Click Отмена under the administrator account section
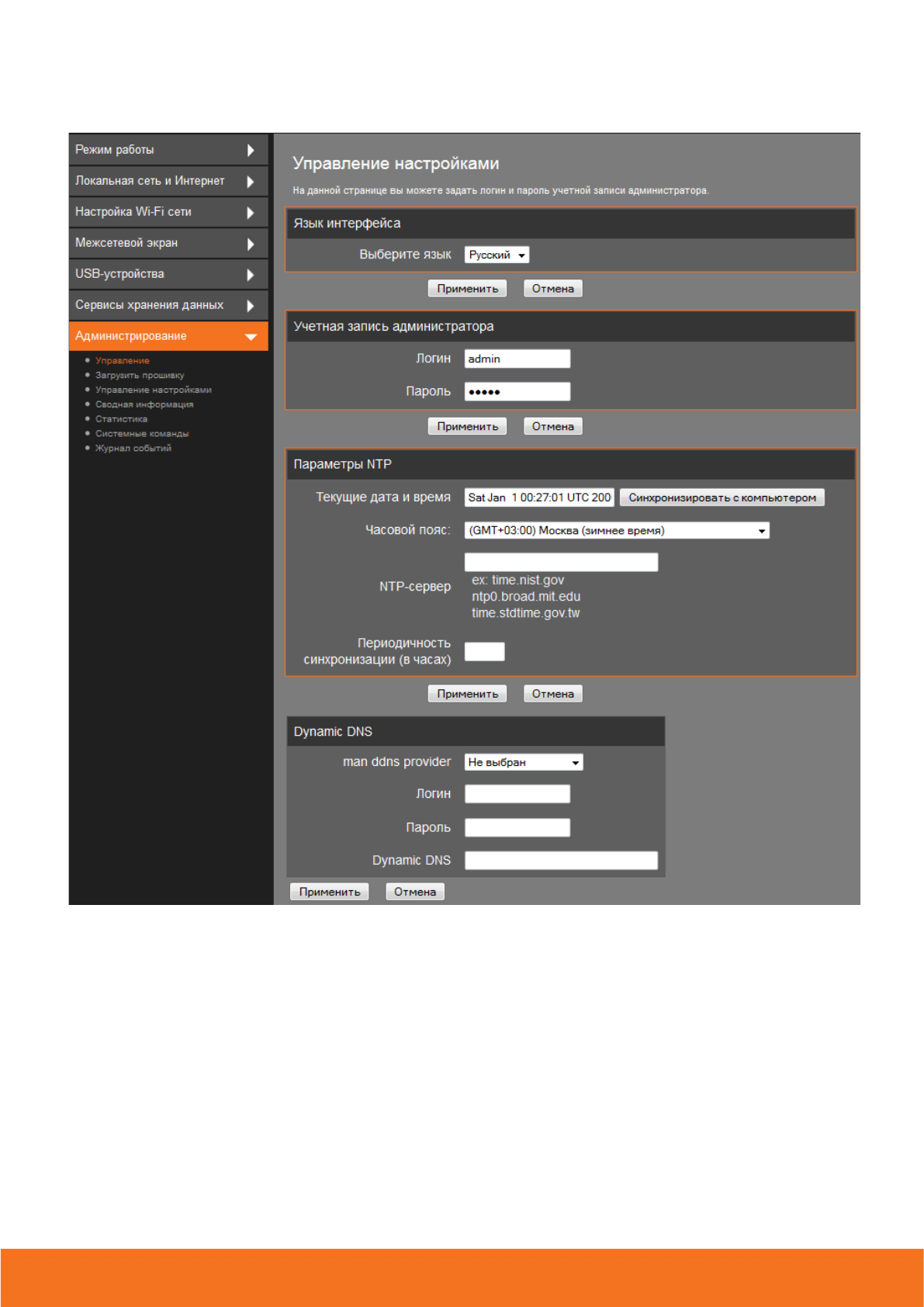 click(x=552, y=426)
